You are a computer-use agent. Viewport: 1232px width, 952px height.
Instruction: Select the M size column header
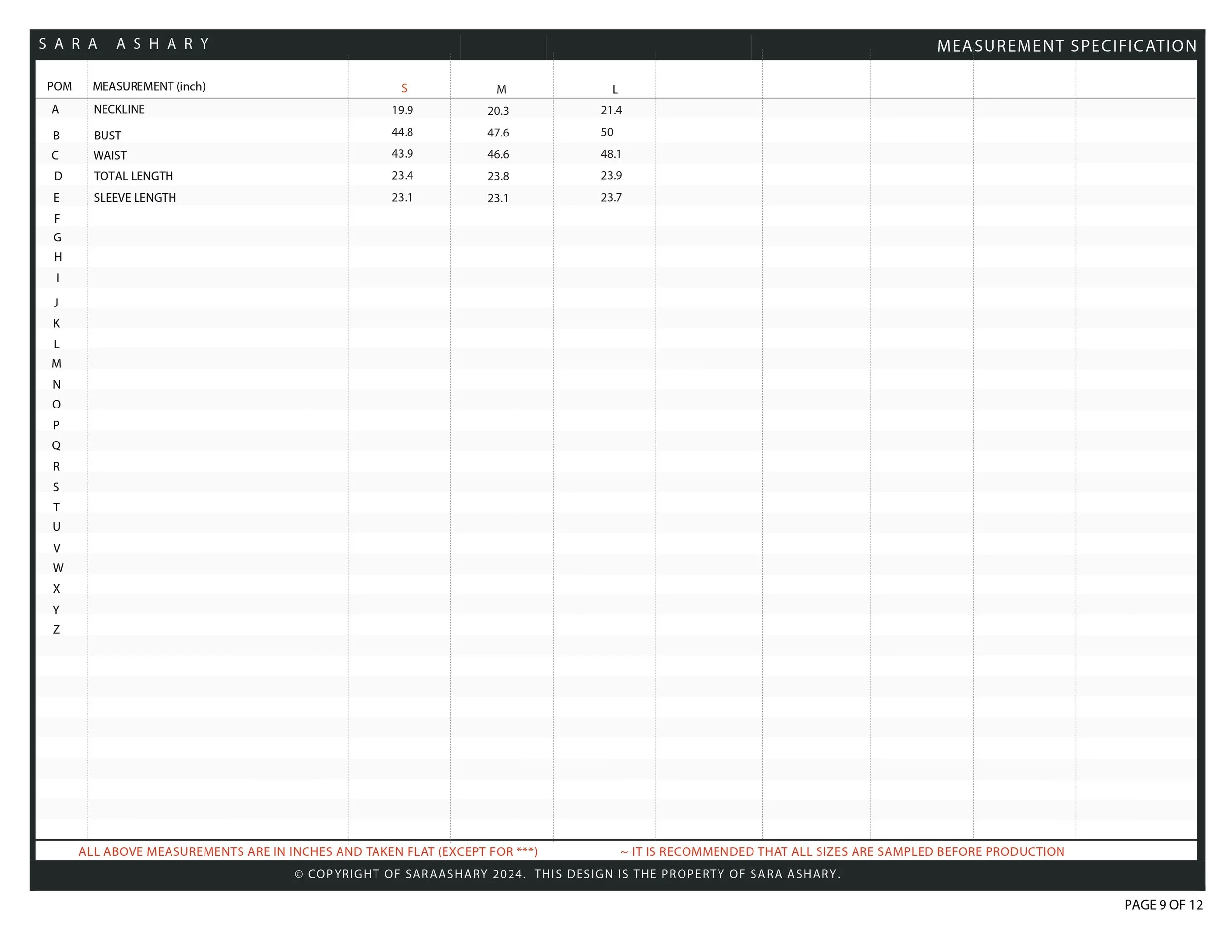[x=501, y=89]
